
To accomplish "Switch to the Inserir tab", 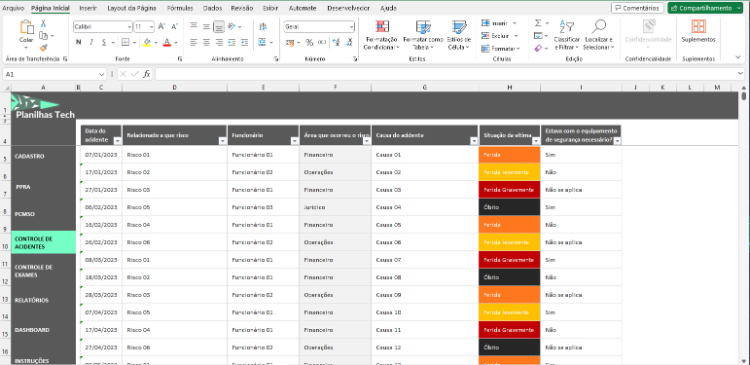I will point(88,8).
